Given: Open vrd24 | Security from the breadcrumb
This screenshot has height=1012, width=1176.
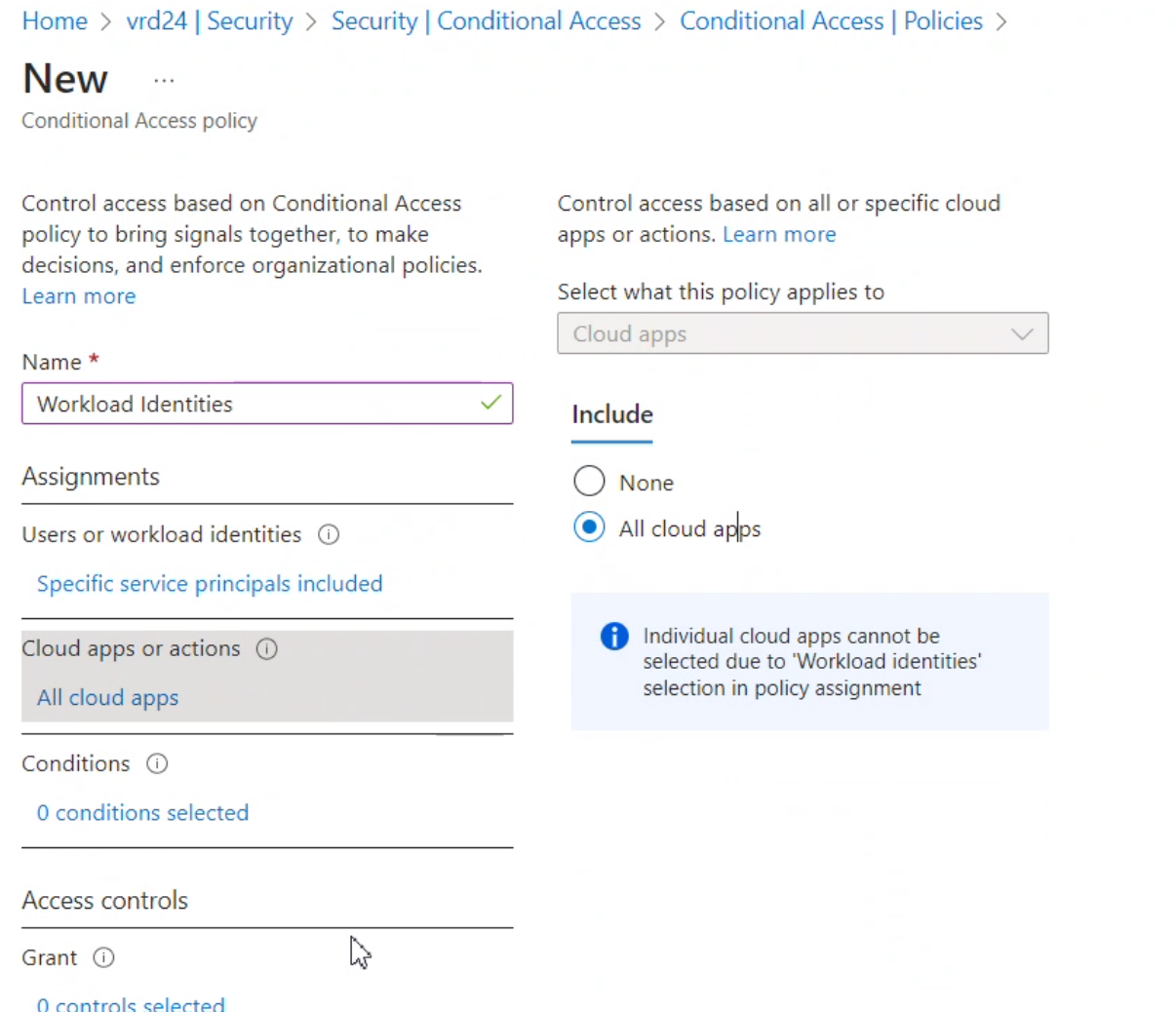Looking at the screenshot, I should pyautogui.click(x=209, y=20).
